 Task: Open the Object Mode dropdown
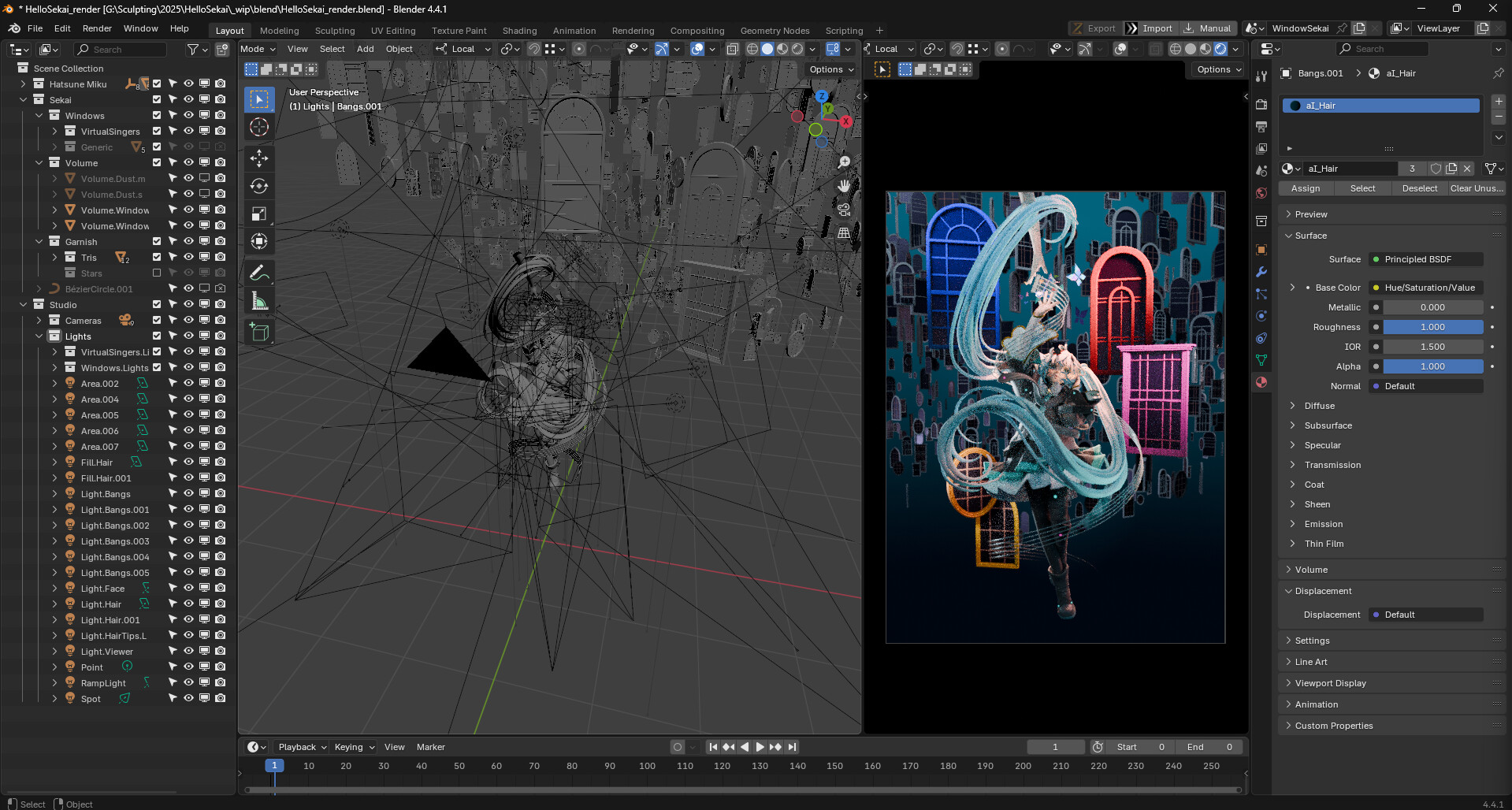[258, 49]
